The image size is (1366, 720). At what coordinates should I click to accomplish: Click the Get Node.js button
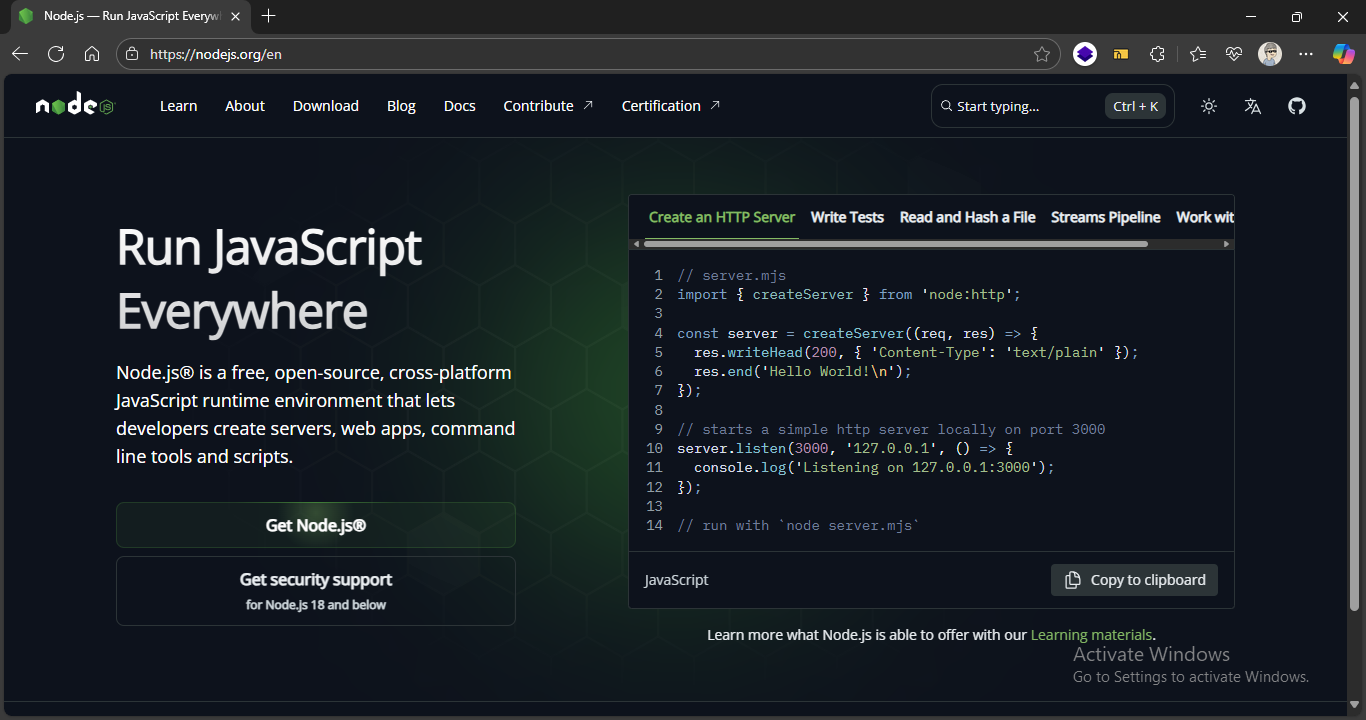[315, 524]
